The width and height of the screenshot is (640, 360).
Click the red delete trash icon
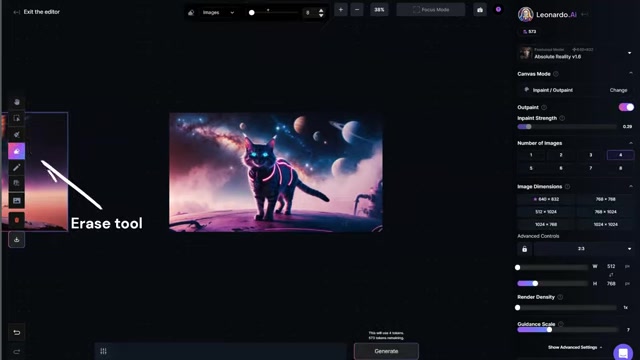pyautogui.click(x=17, y=220)
